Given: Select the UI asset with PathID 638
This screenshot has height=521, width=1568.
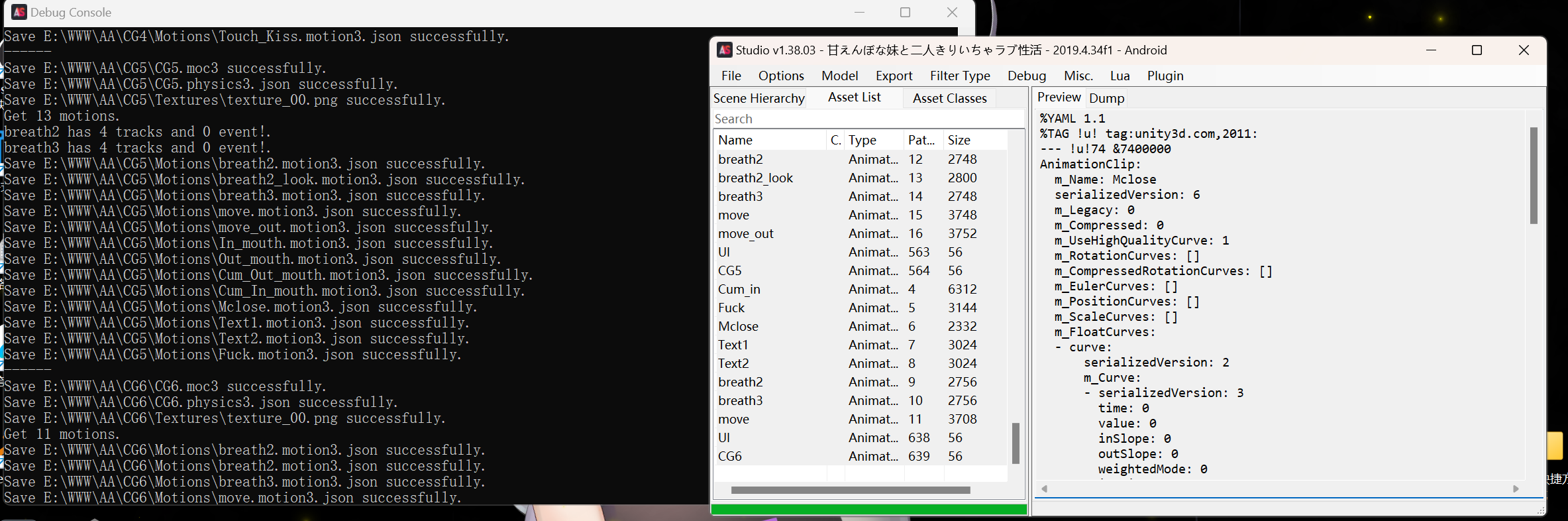Looking at the screenshot, I should click(x=860, y=437).
